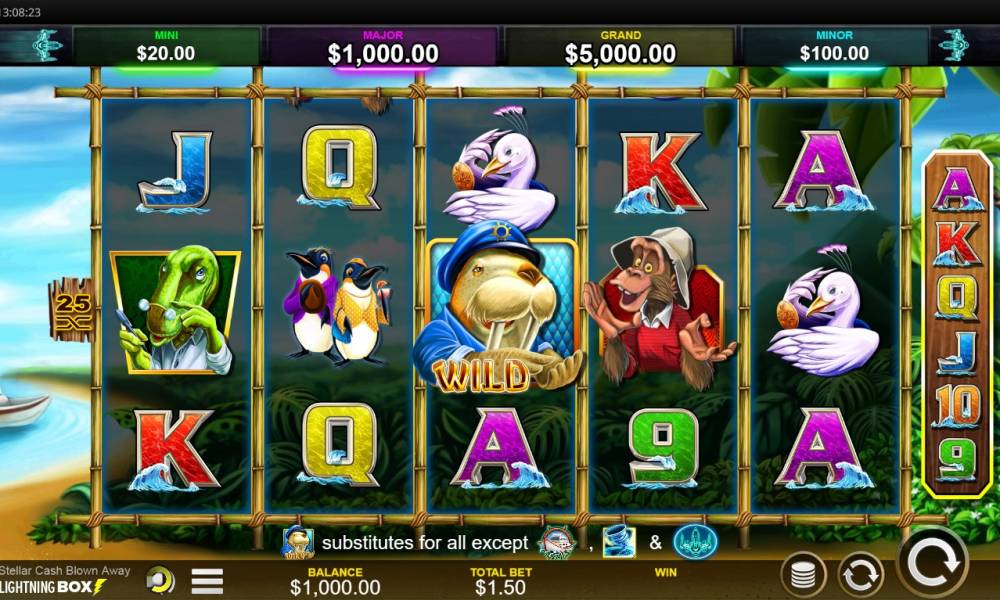This screenshot has height=600, width=1000.
Task: Click the Balance $1,000.00 display
Action: (335, 581)
